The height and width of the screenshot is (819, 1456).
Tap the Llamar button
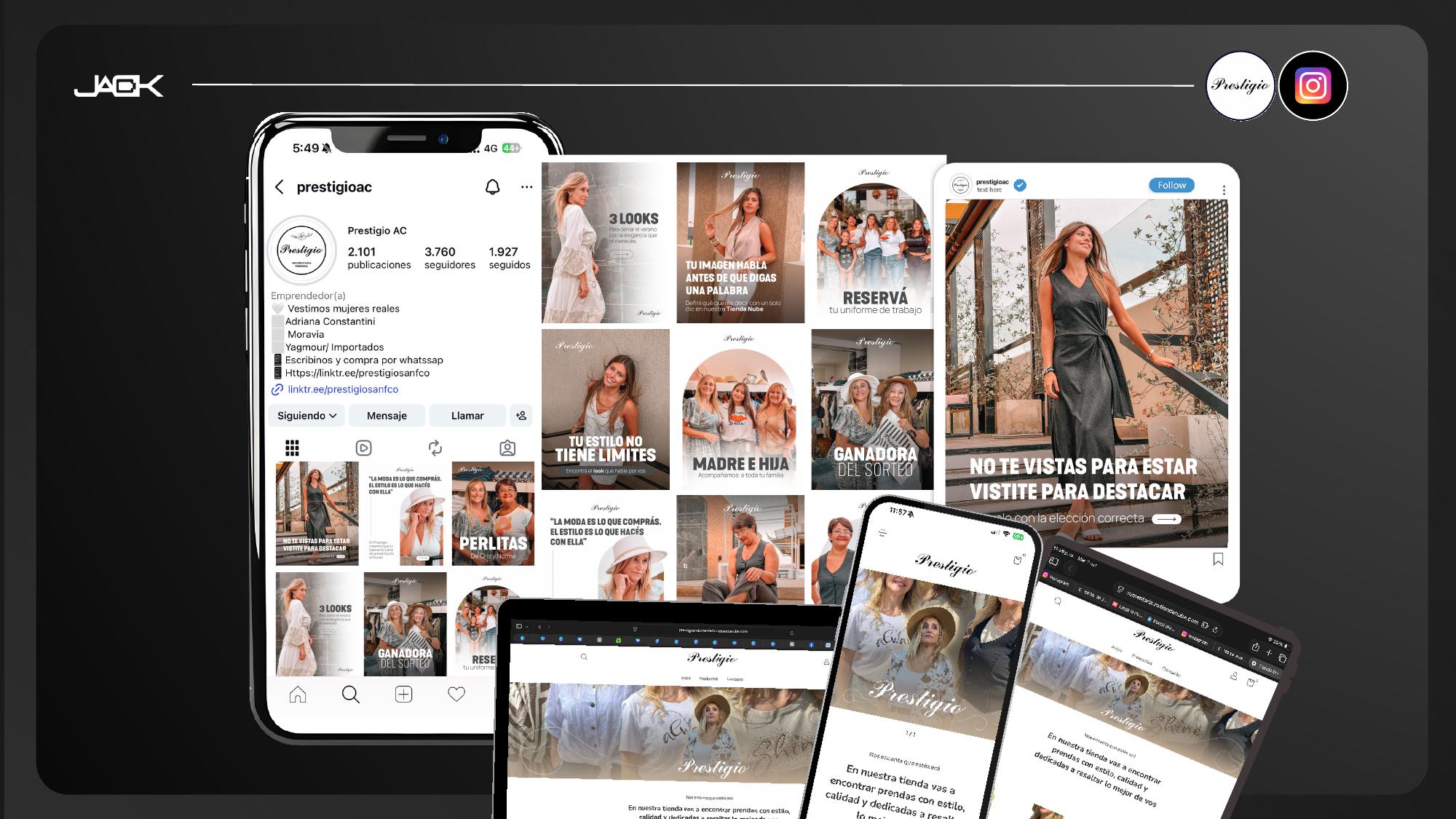point(467,416)
